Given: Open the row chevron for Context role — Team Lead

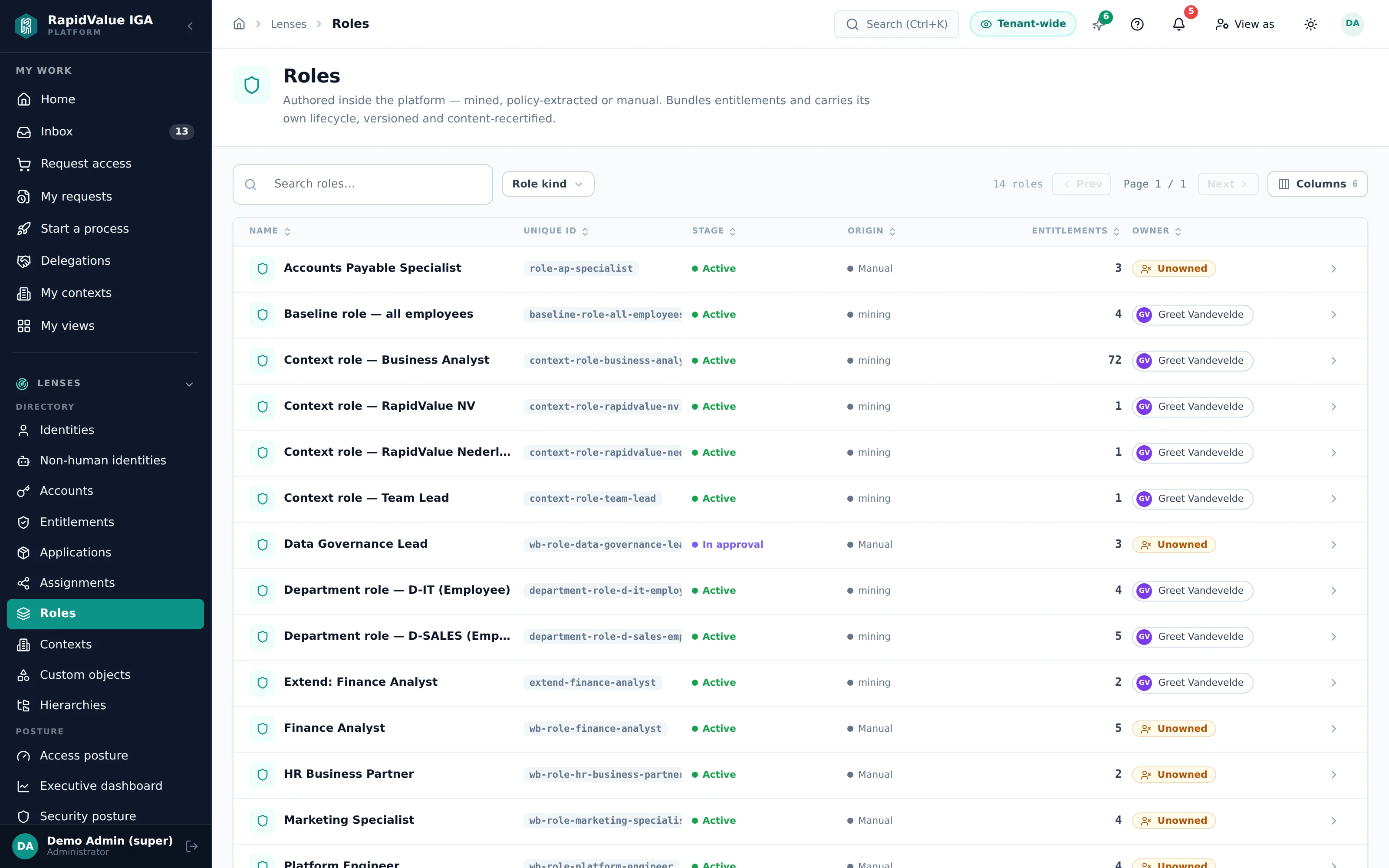Looking at the screenshot, I should (x=1333, y=499).
